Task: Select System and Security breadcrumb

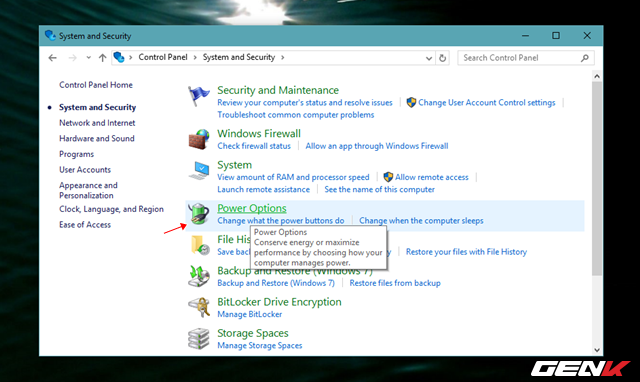Action: click(x=239, y=57)
